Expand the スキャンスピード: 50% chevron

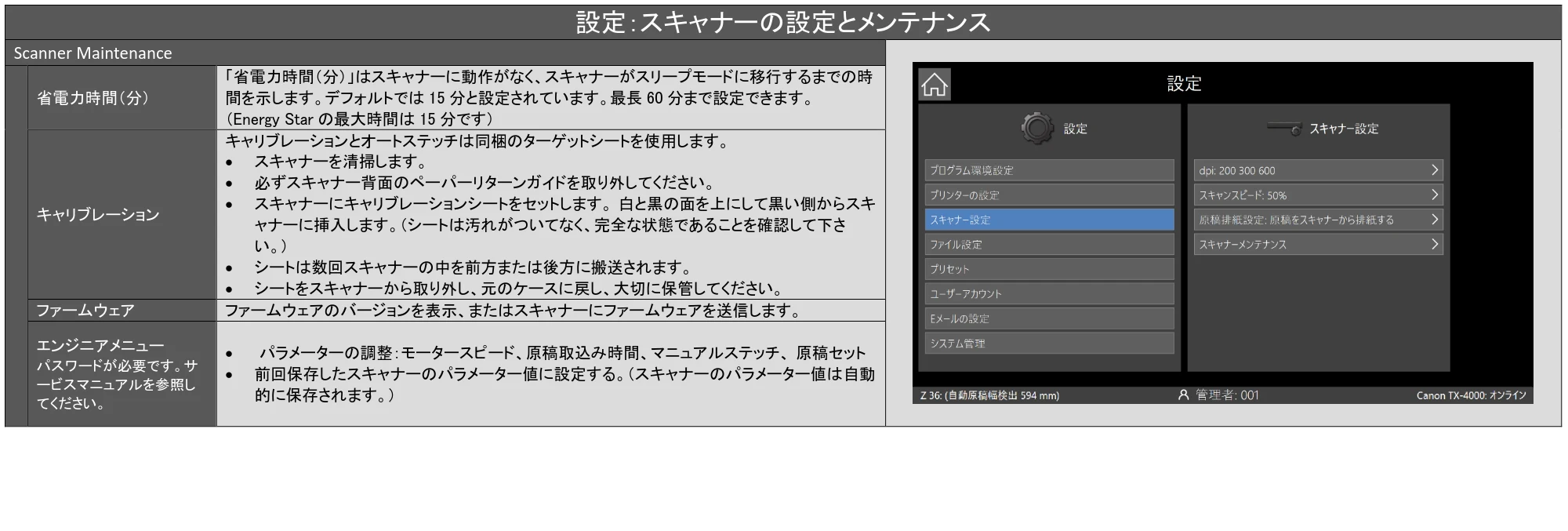coord(1434,195)
